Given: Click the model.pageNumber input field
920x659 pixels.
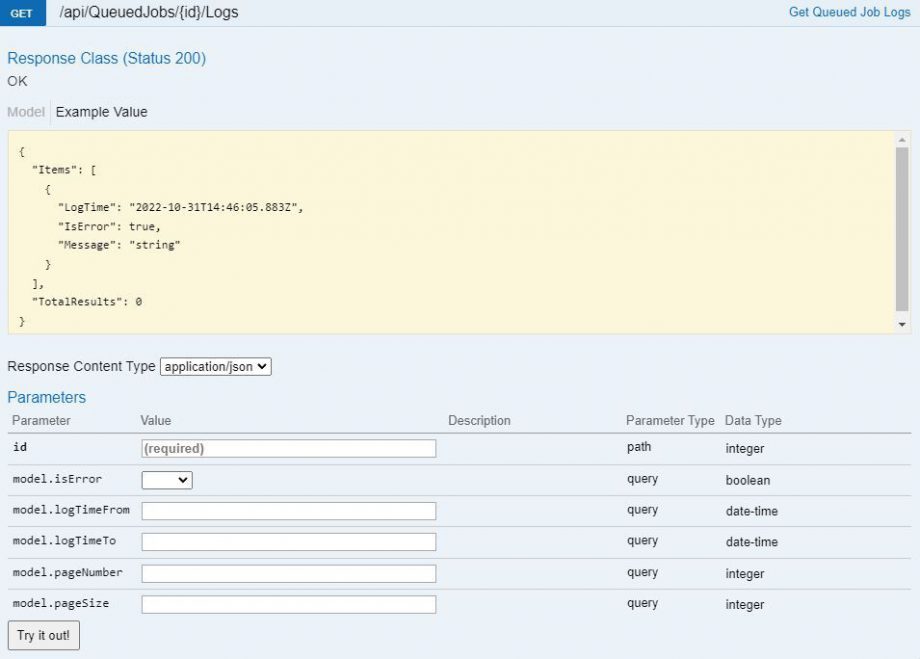Looking at the screenshot, I should (x=290, y=572).
